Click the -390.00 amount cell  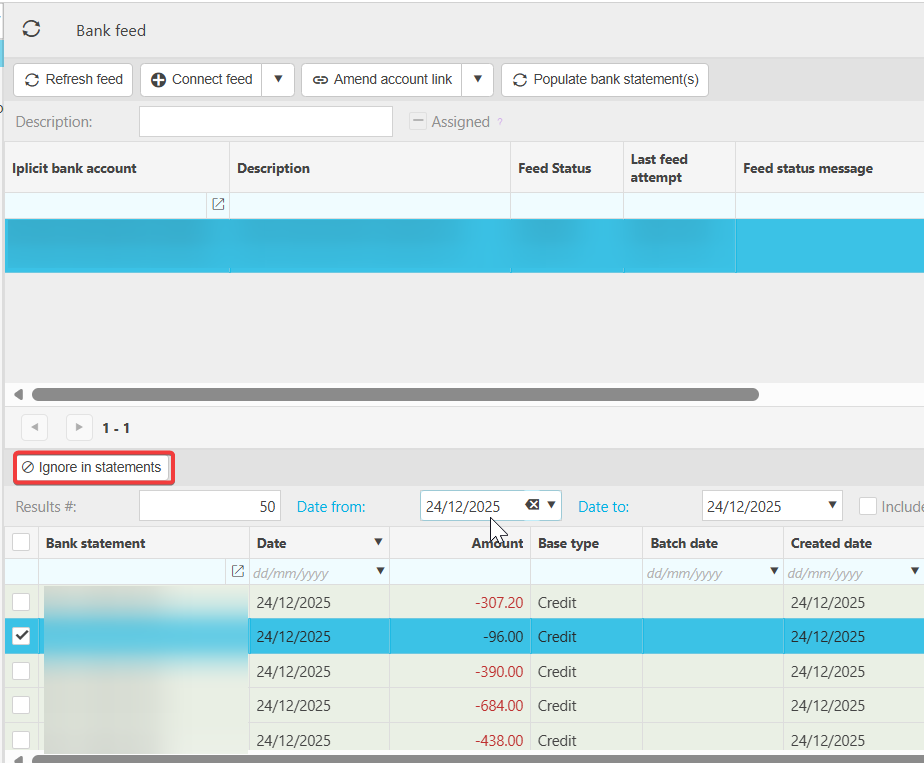460,671
